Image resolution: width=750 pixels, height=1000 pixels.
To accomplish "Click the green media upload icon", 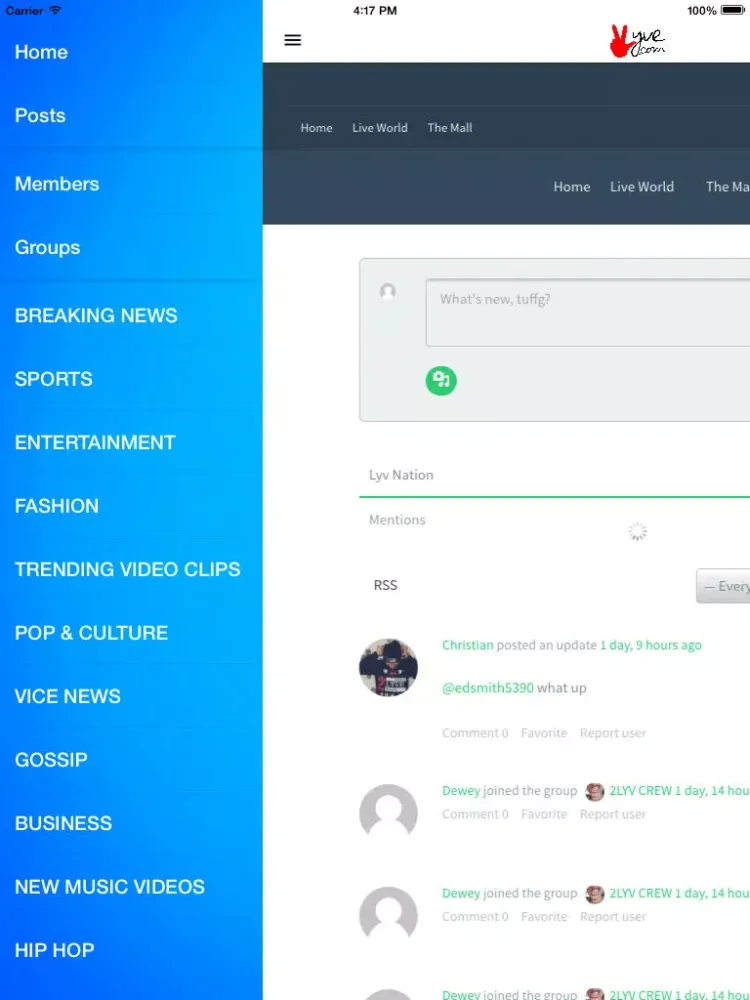I will tap(441, 380).
